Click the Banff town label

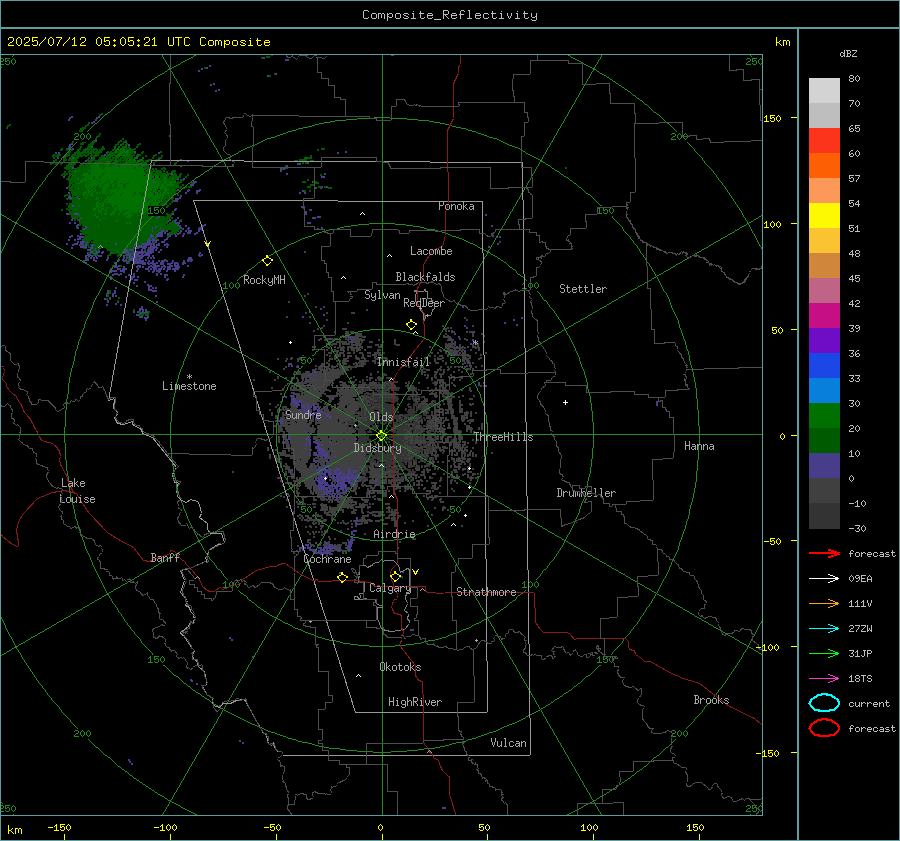(165, 557)
